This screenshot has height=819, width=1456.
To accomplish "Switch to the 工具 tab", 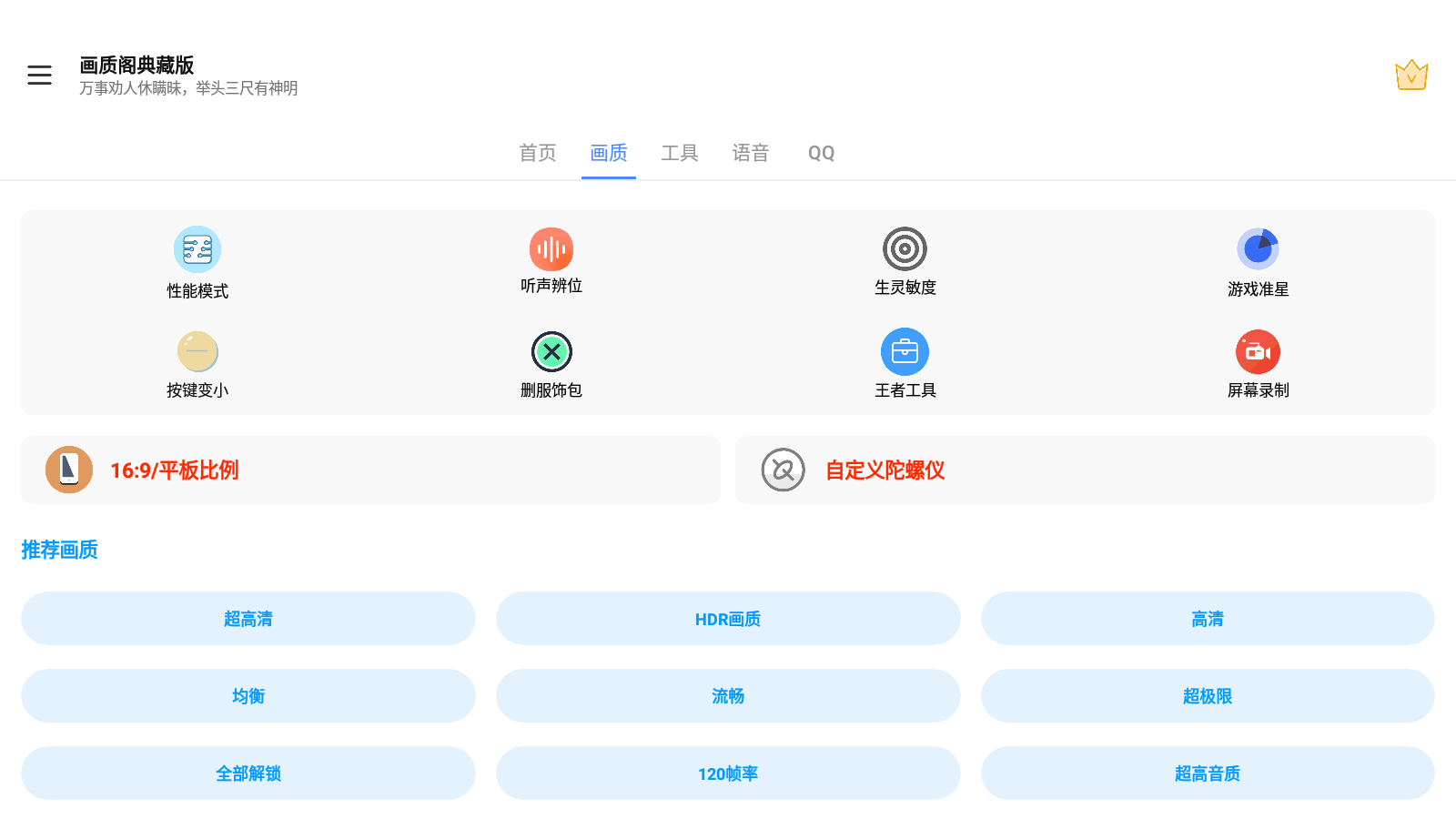I will point(680,153).
